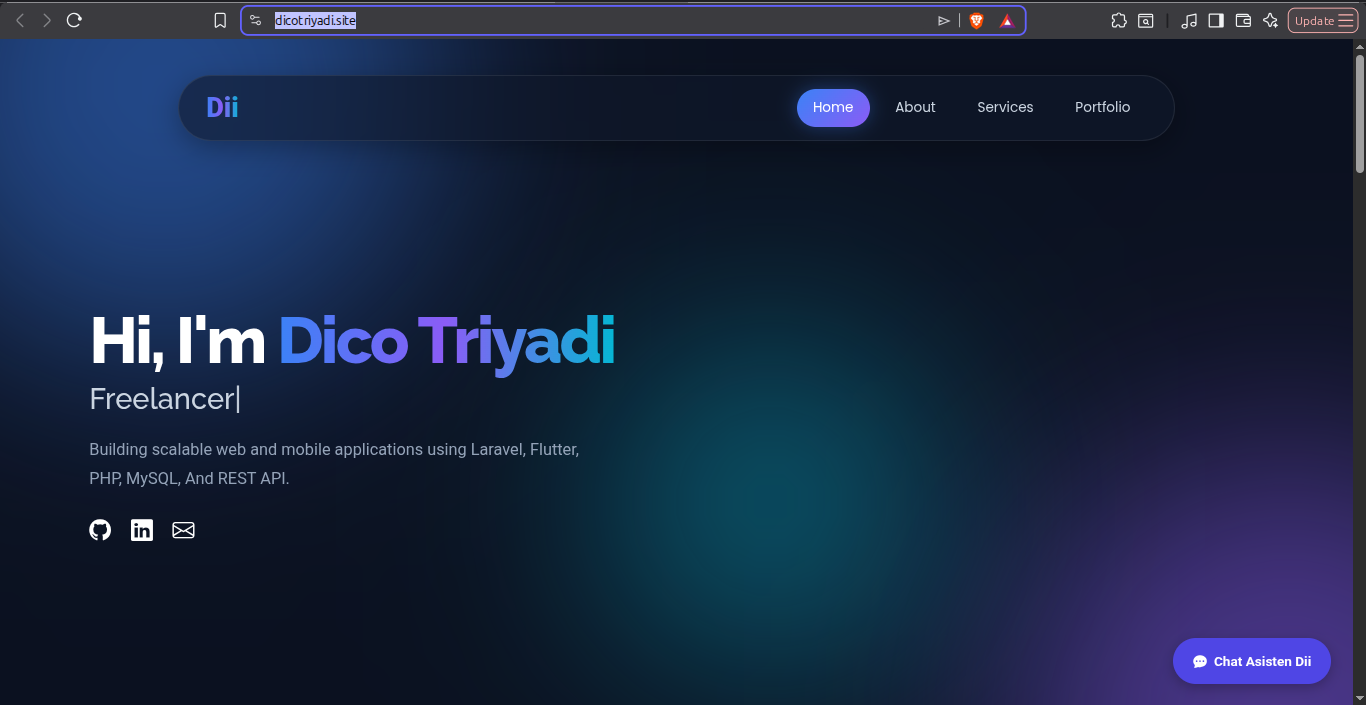Click the email envelope icon

[183, 530]
